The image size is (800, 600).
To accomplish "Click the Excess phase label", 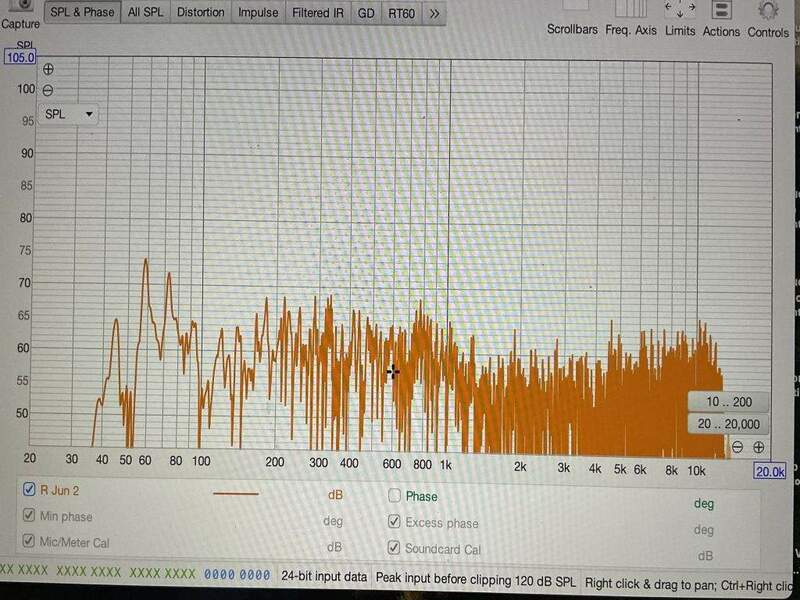I will 442,523.
